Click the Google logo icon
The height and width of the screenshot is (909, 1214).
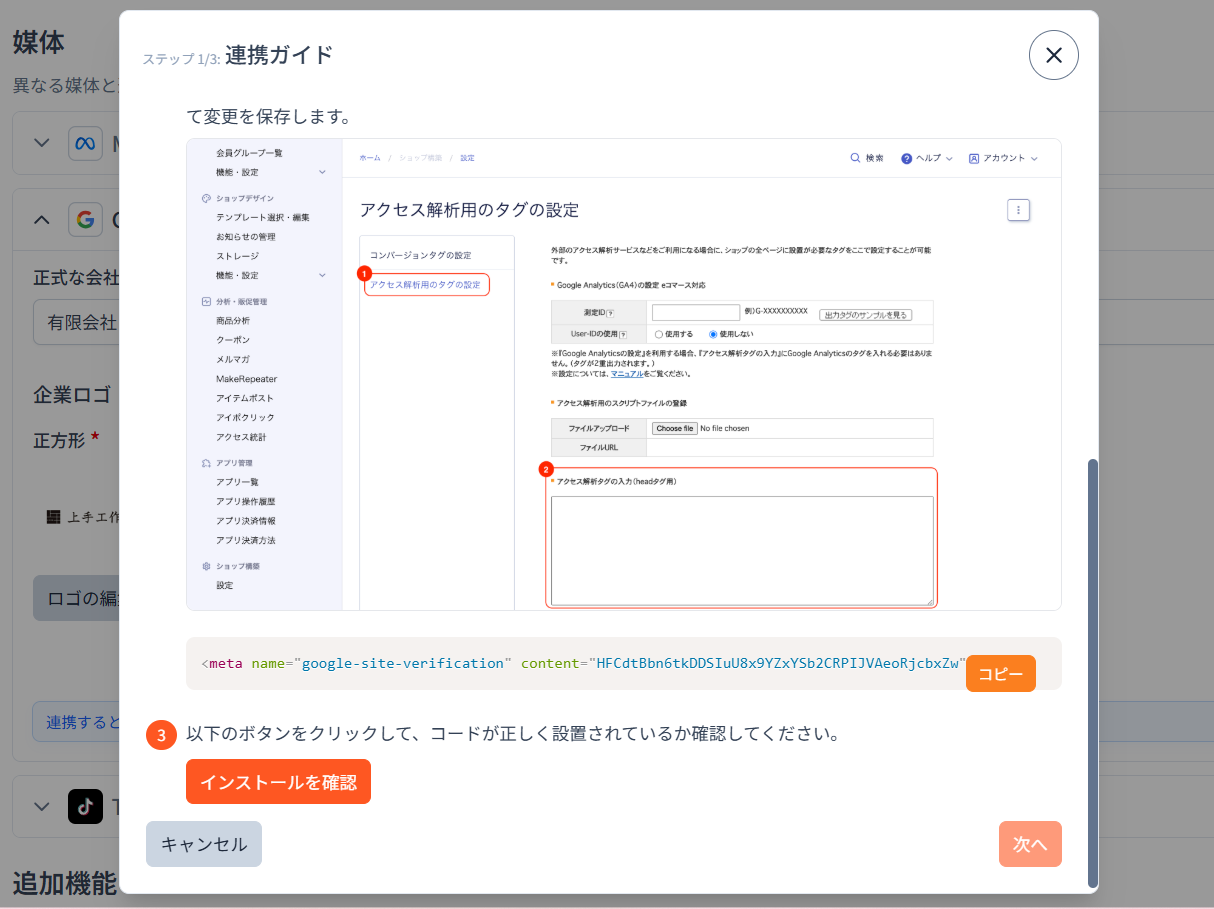pyautogui.click(x=85, y=219)
